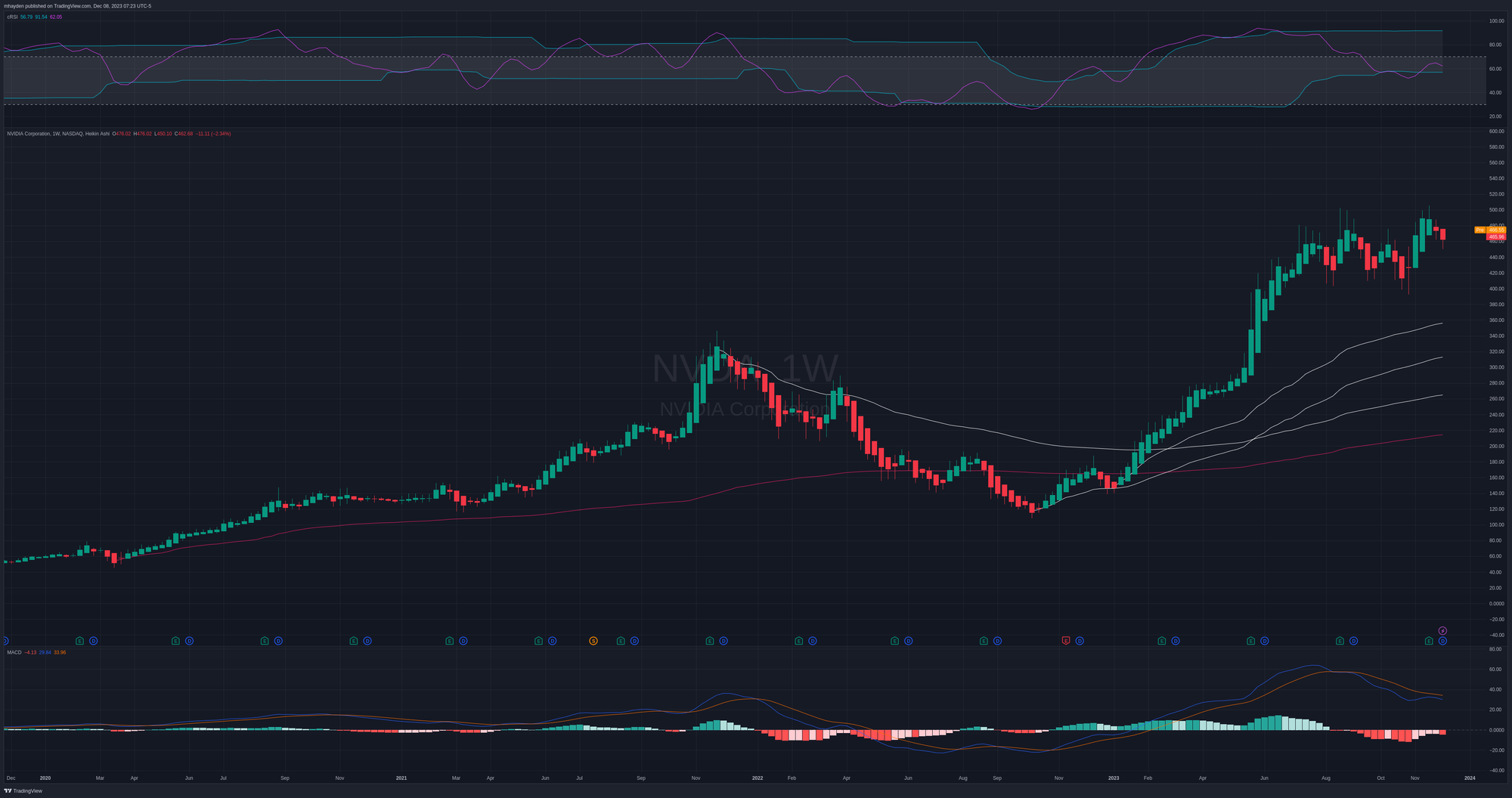This screenshot has height=798, width=1512.
Task: Click the last green earnings marker, November 2023
Action: 1429,641
